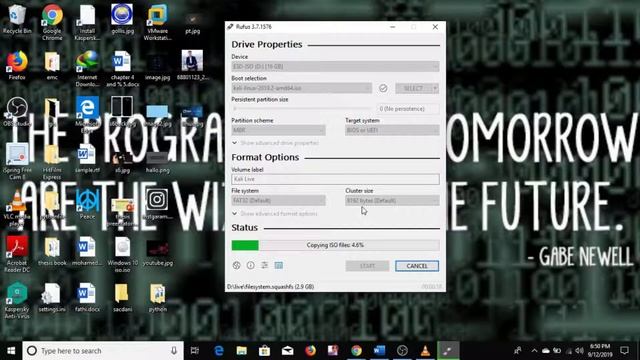Click the taskbar clock showing 6:50 PM

pos(600,351)
